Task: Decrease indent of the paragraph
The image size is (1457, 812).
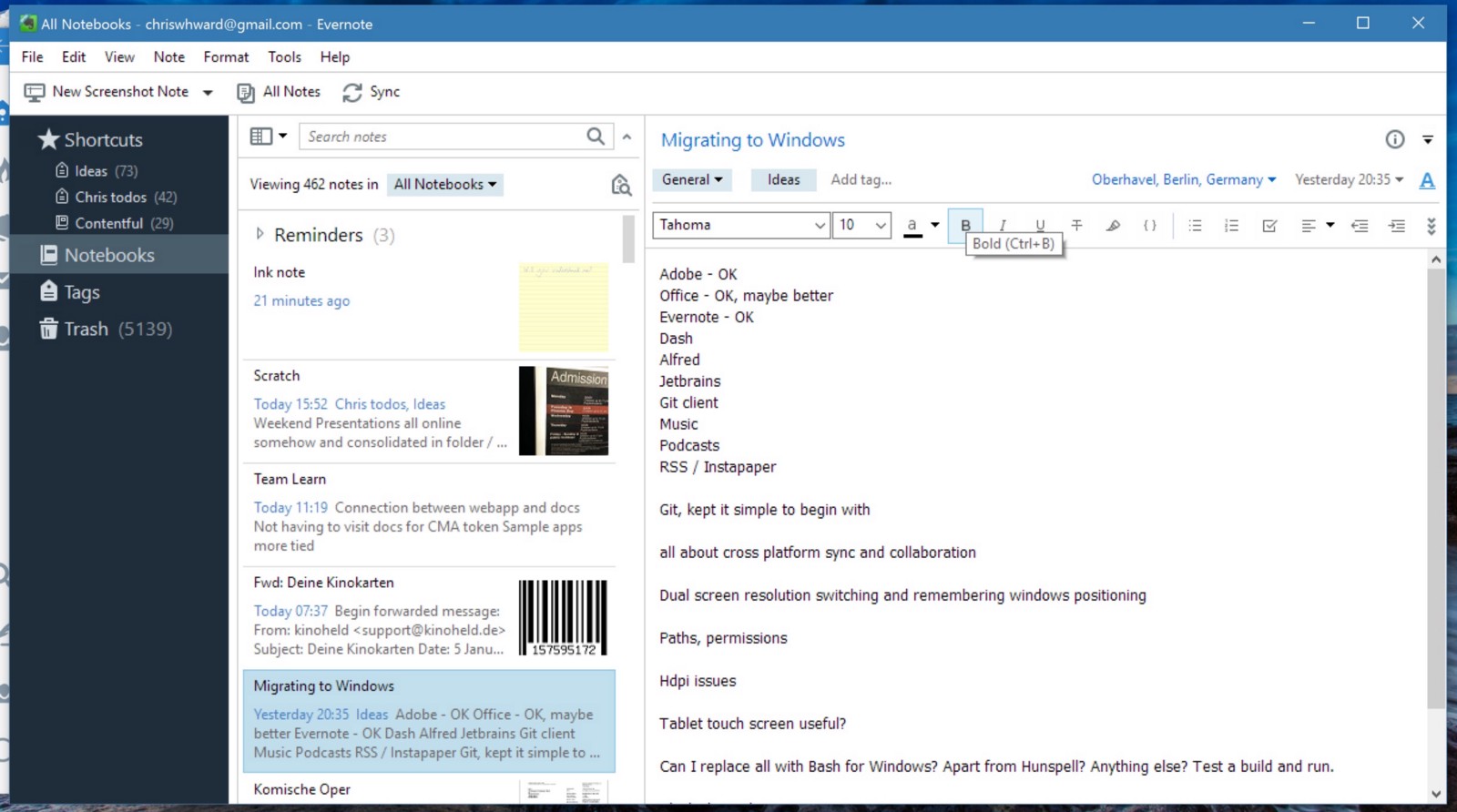Action: [1360, 225]
